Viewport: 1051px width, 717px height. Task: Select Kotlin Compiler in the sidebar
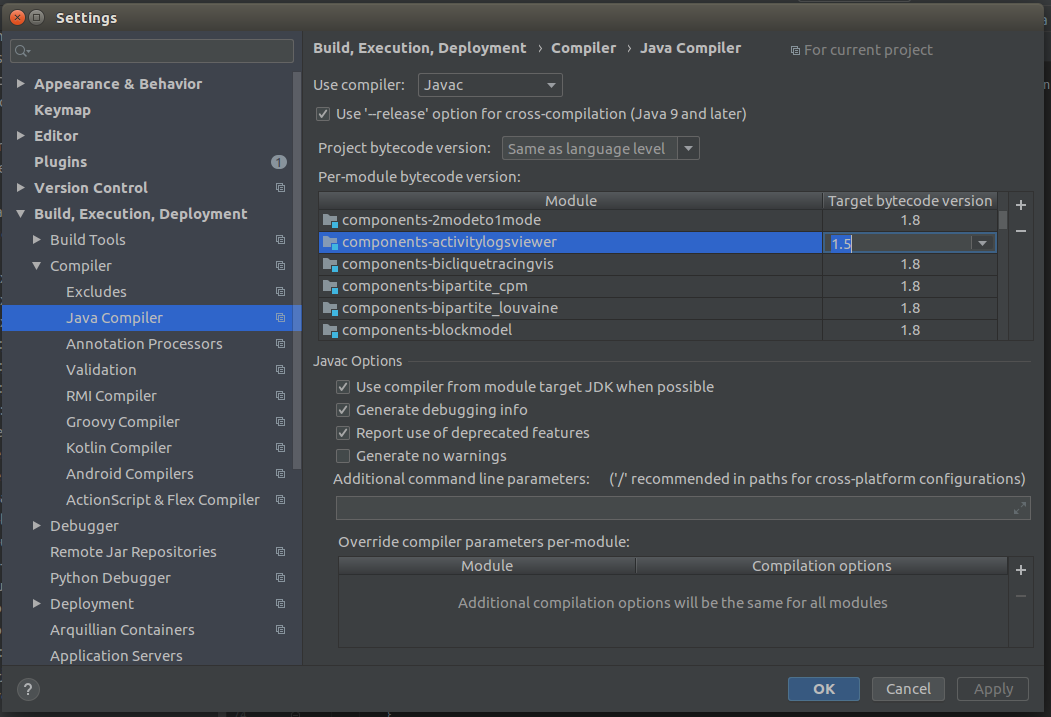point(118,447)
